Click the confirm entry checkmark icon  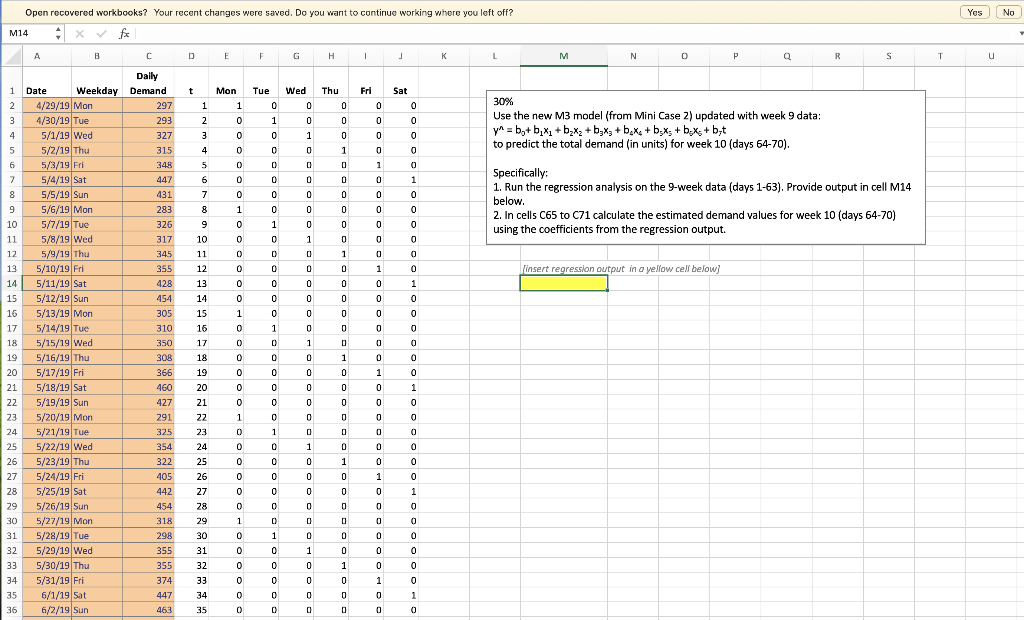101,33
